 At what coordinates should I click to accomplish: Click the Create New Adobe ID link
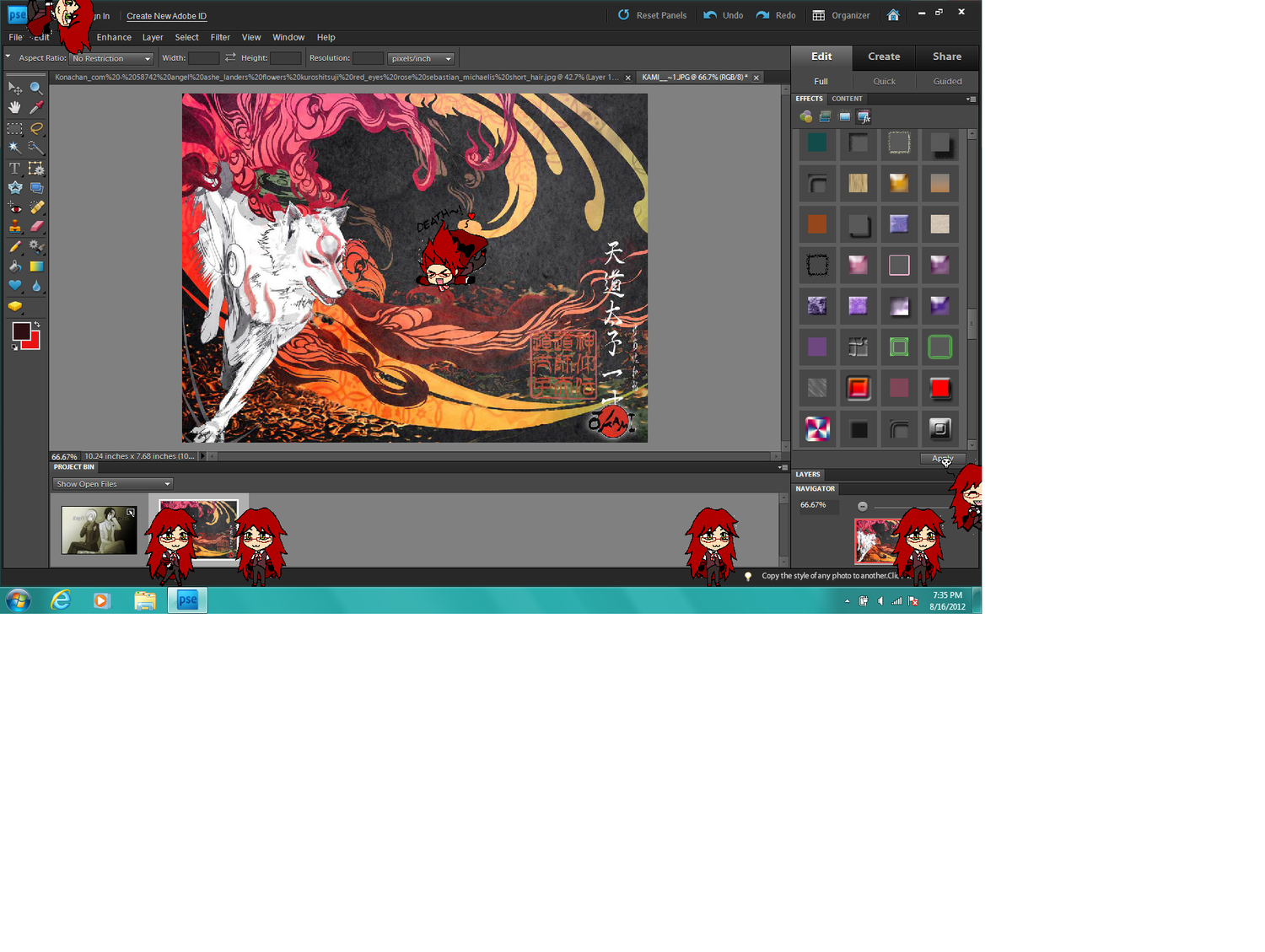(166, 16)
